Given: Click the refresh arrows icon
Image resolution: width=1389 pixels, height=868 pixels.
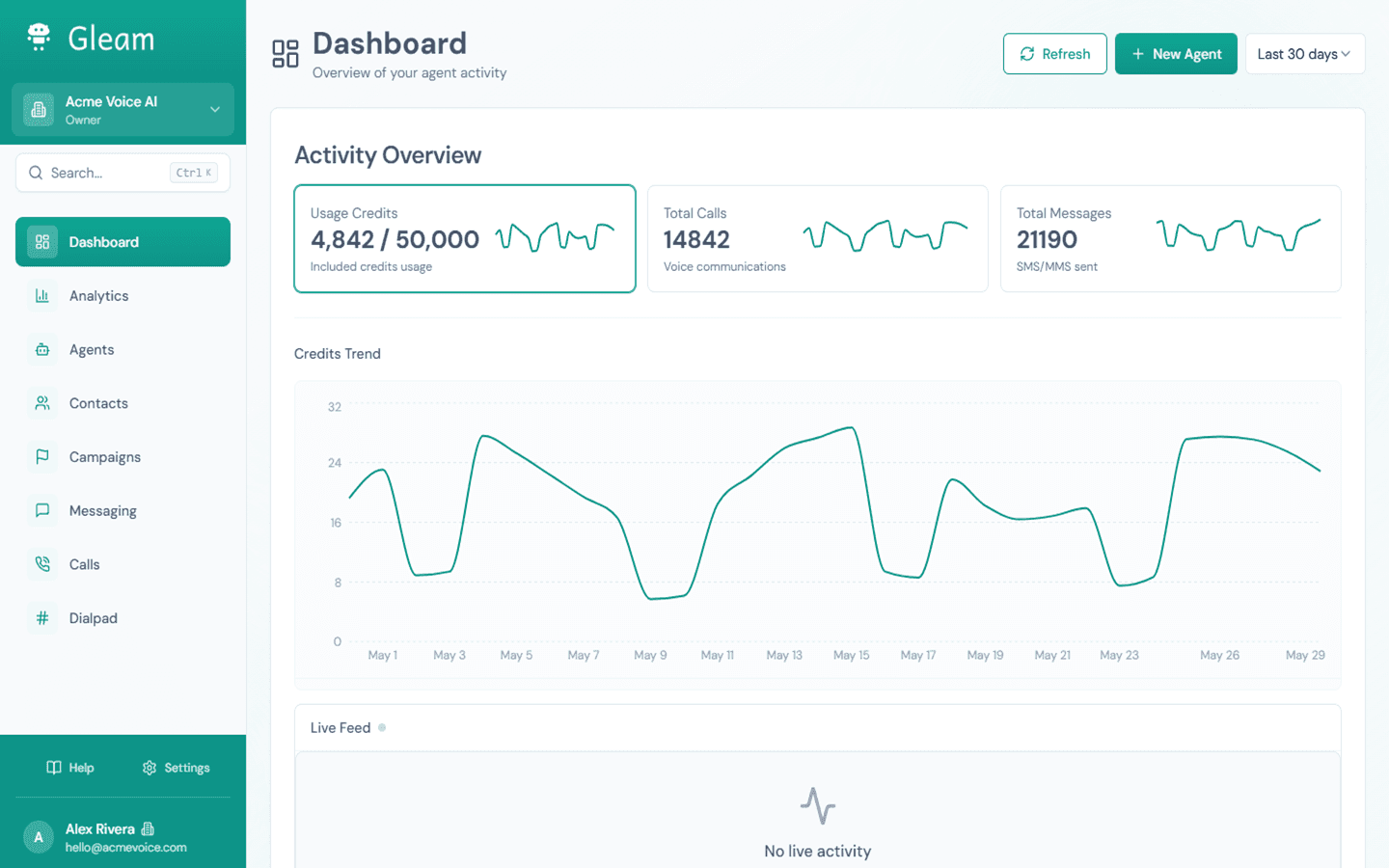Looking at the screenshot, I should 1027,54.
